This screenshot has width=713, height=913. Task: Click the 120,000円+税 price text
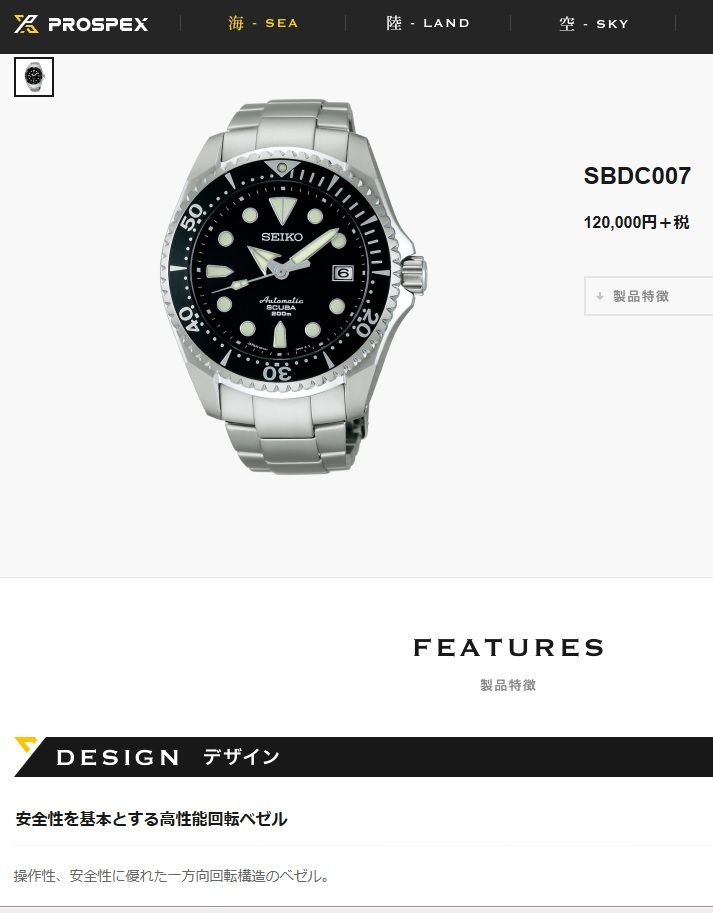point(636,222)
